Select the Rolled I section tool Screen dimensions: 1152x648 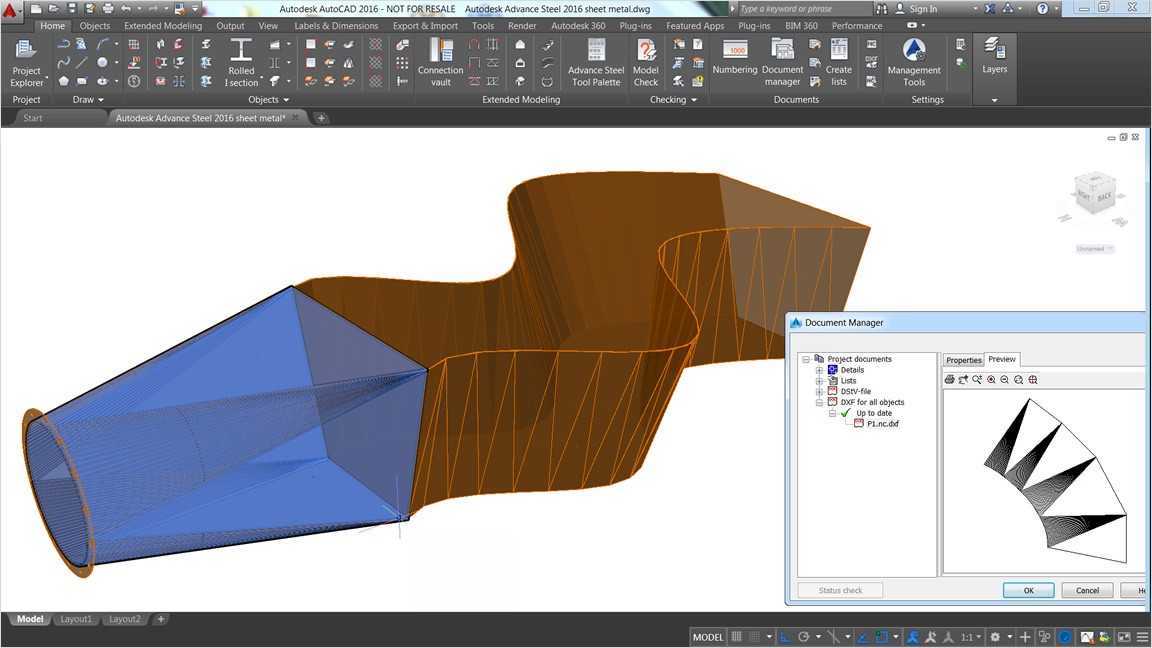pyautogui.click(x=241, y=63)
